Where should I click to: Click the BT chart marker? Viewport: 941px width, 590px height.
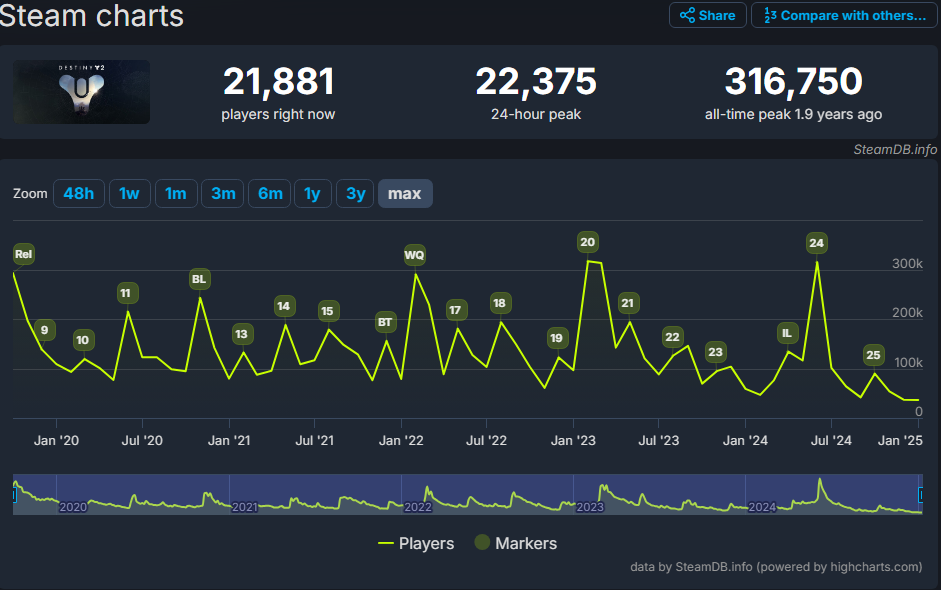coord(385,322)
